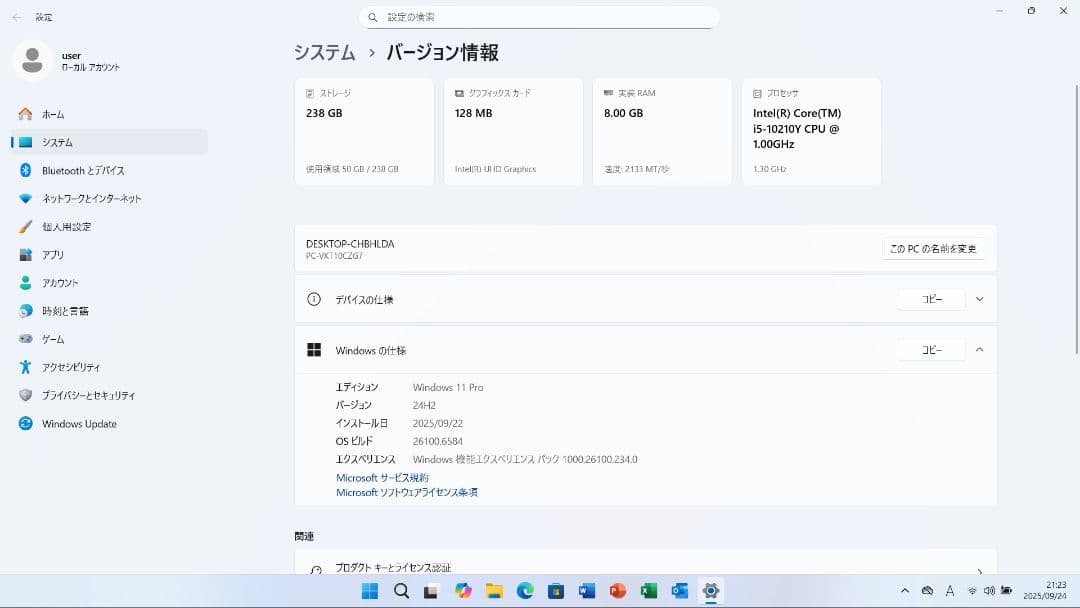Open the volume control in system tray

[x=990, y=591]
